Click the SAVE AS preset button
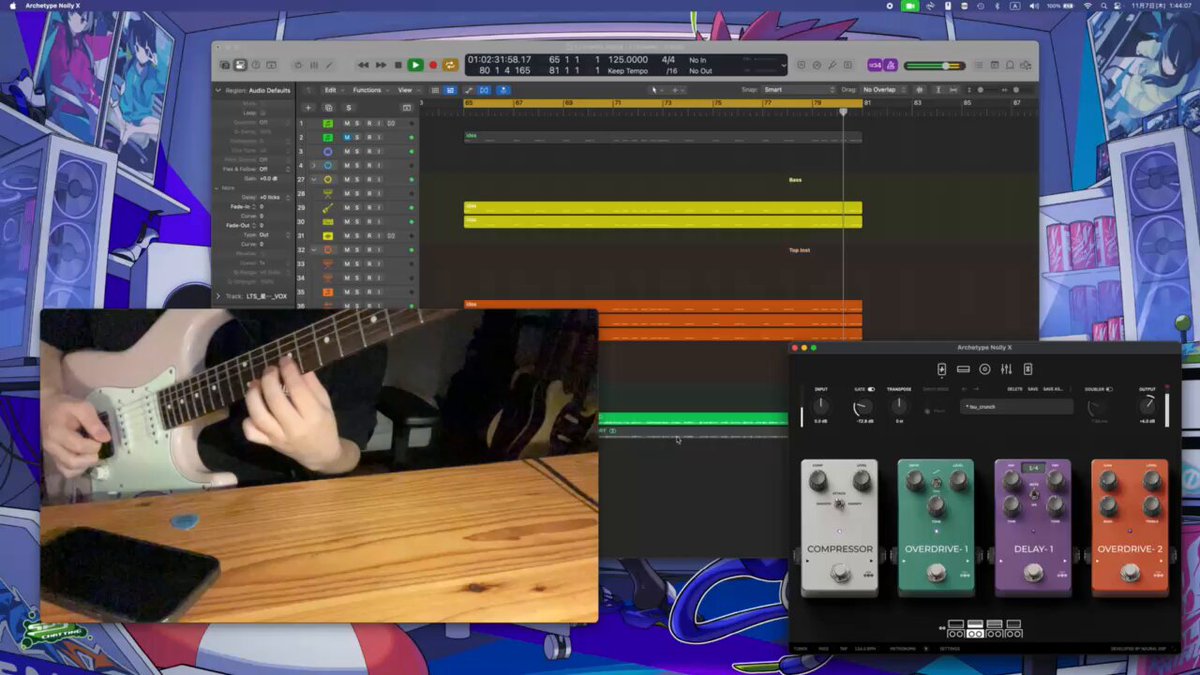This screenshot has width=1200, height=675. point(1052,389)
